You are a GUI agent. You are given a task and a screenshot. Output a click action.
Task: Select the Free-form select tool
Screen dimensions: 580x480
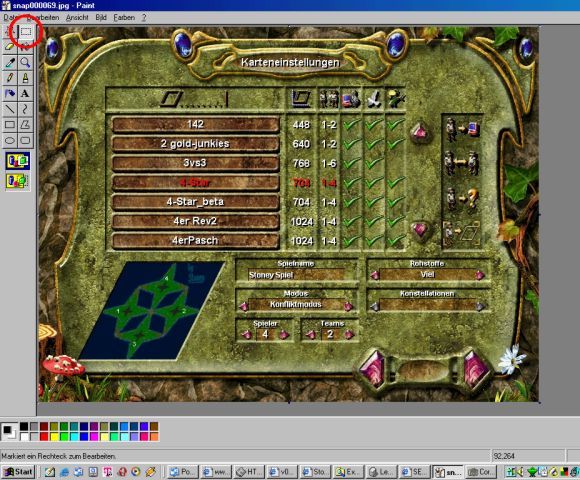point(10,32)
